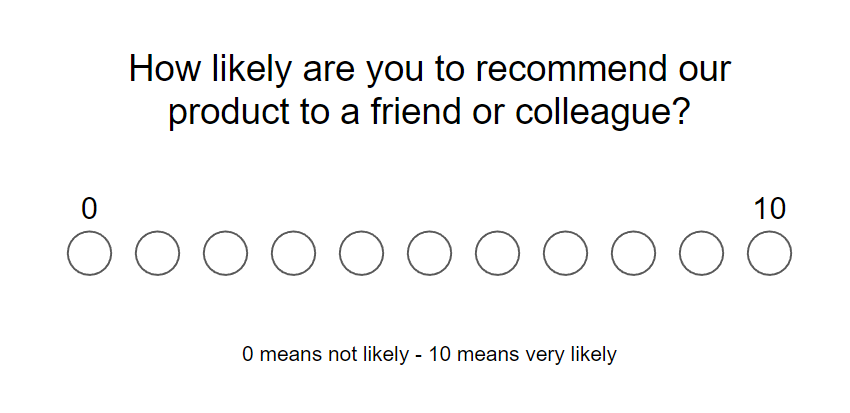This screenshot has height=413, width=850.
Task: Choose rating 4 on likelihood scale
Action: (361, 253)
